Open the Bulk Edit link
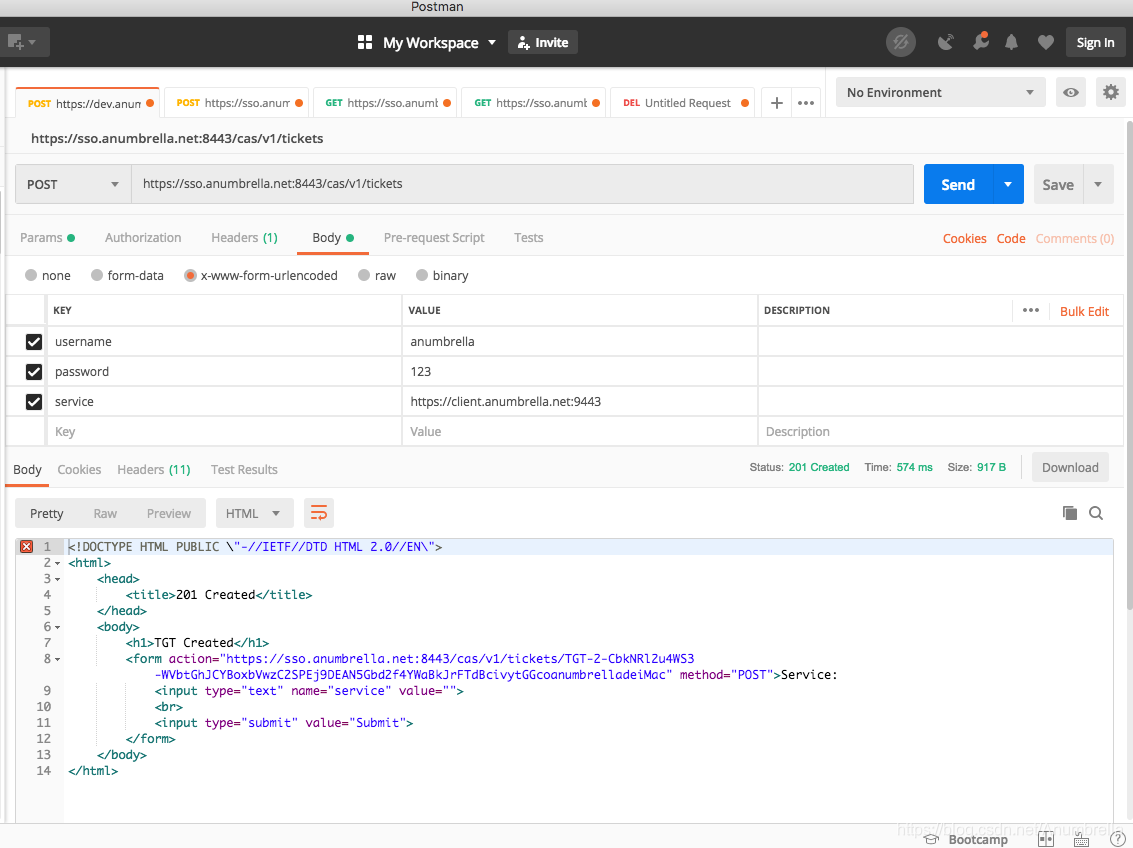The image size is (1133, 848). pyautogui.click(x=1084, y=311)
